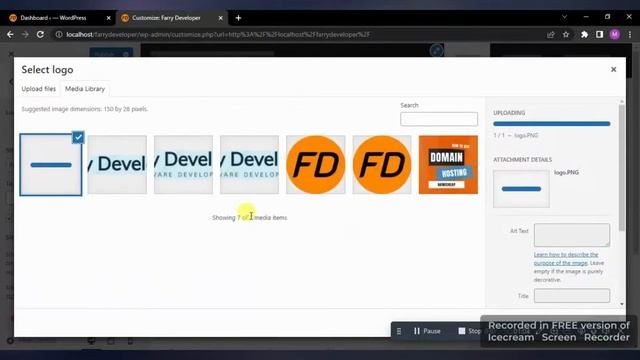Viewport: 640px width, 360px height.
Task: Click the browser forward arrow
Action: tap(25, 35)
